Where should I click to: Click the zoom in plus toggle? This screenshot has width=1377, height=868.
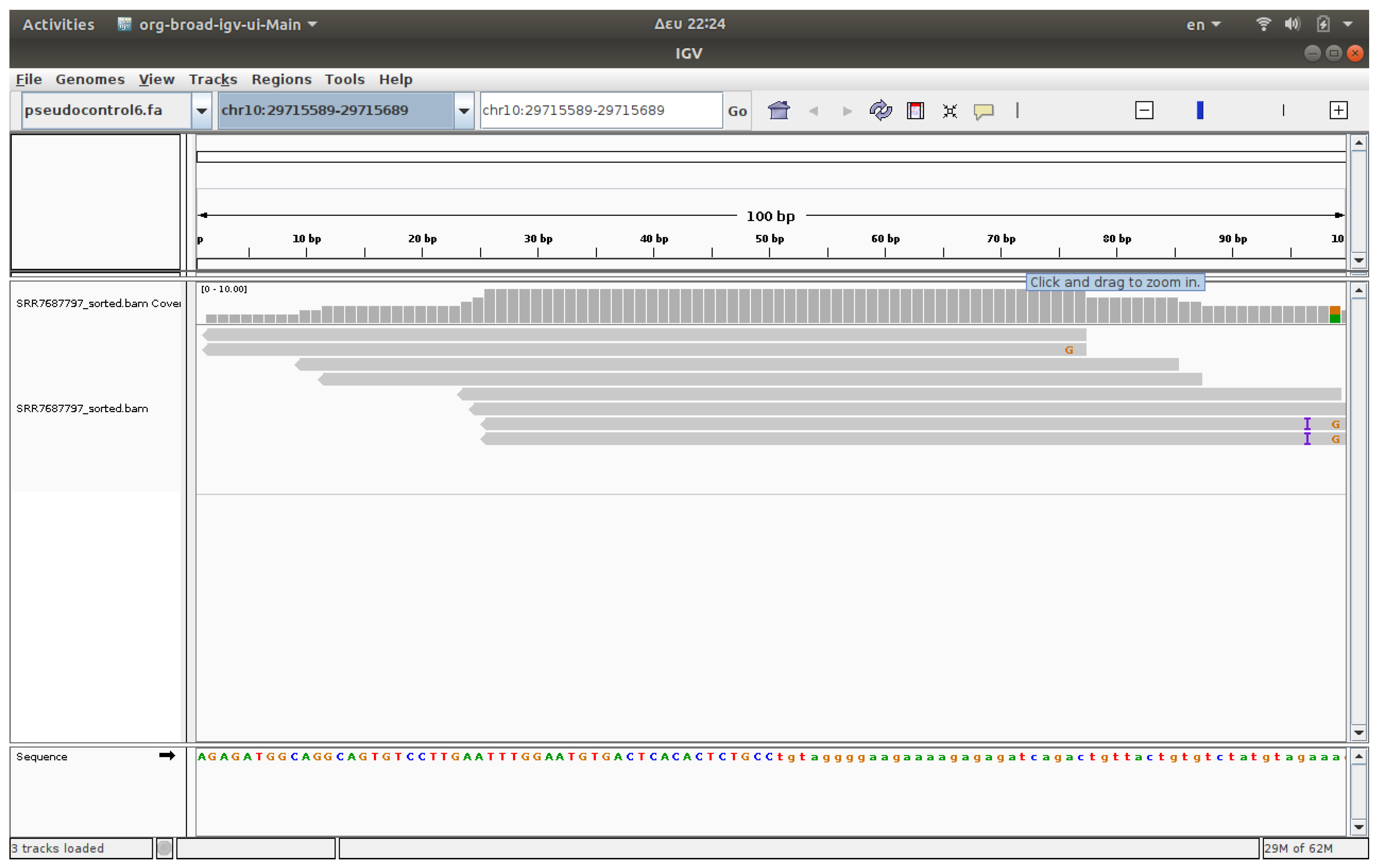click(1338, 110)
